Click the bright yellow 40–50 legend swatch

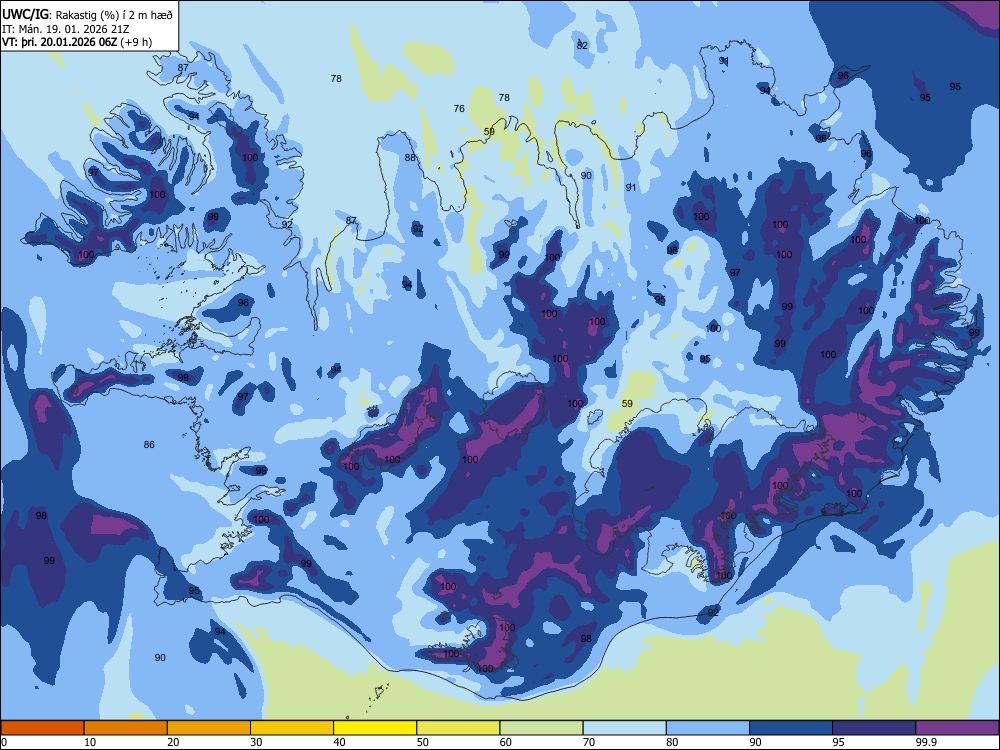(375, 728)
